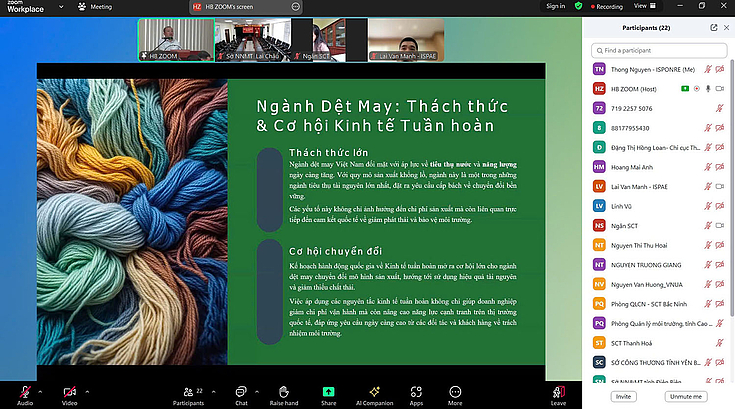The image size is (735, 409).
Task: Unmute the microphone with the Audio icon
Action: 25,392
